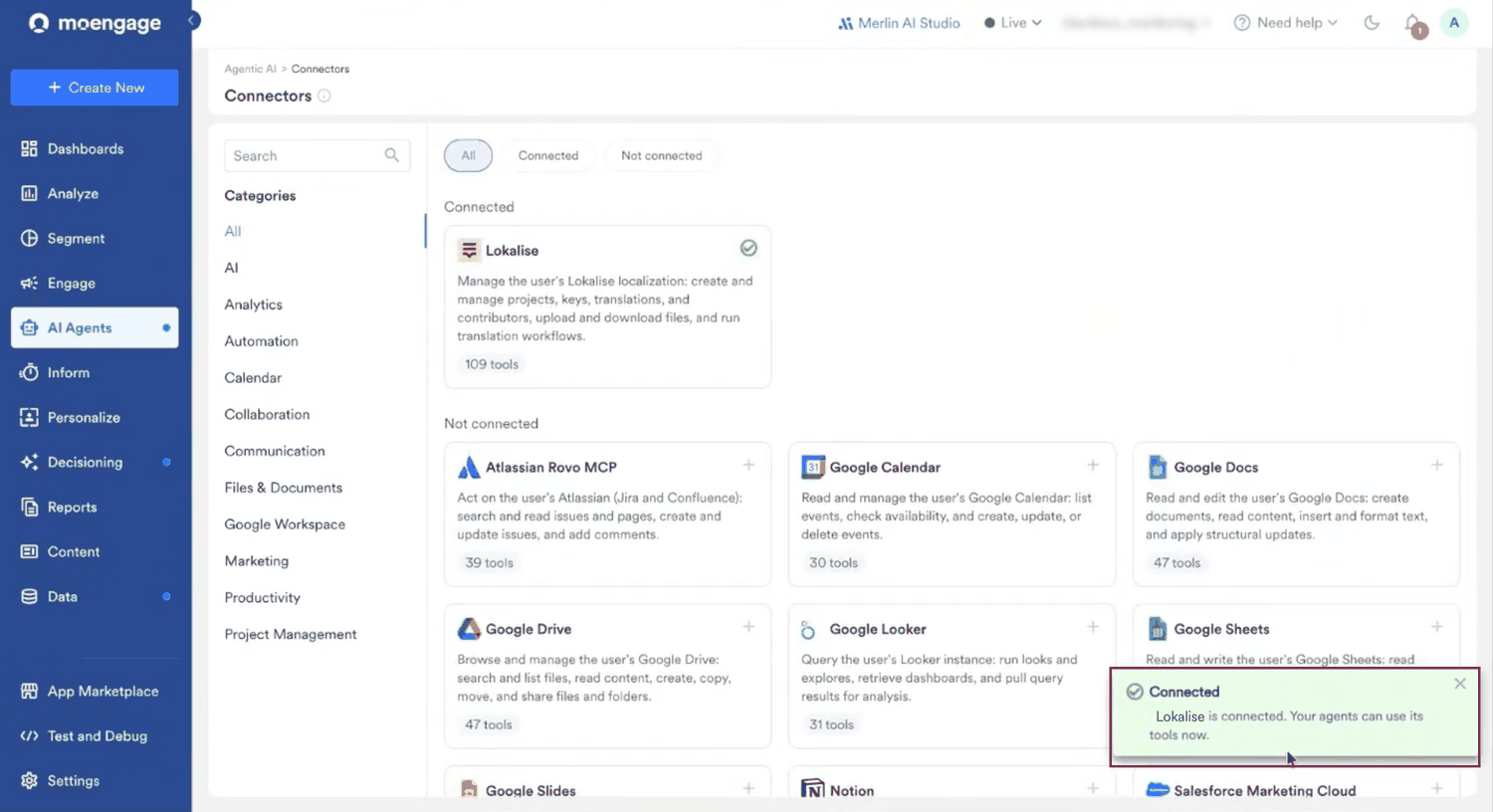Screen dimensions: 1493x812
Task: Close the Connected notification toast
Action: pos(1460,684)
